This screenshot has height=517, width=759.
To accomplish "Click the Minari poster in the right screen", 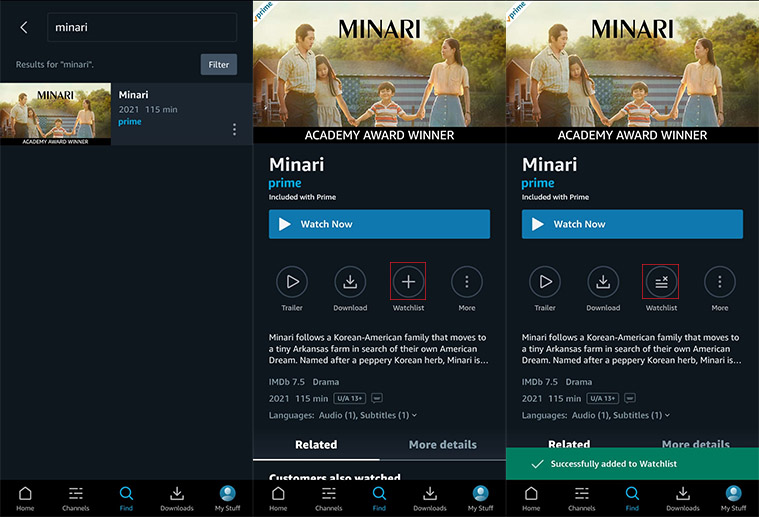I will point(632,72).
